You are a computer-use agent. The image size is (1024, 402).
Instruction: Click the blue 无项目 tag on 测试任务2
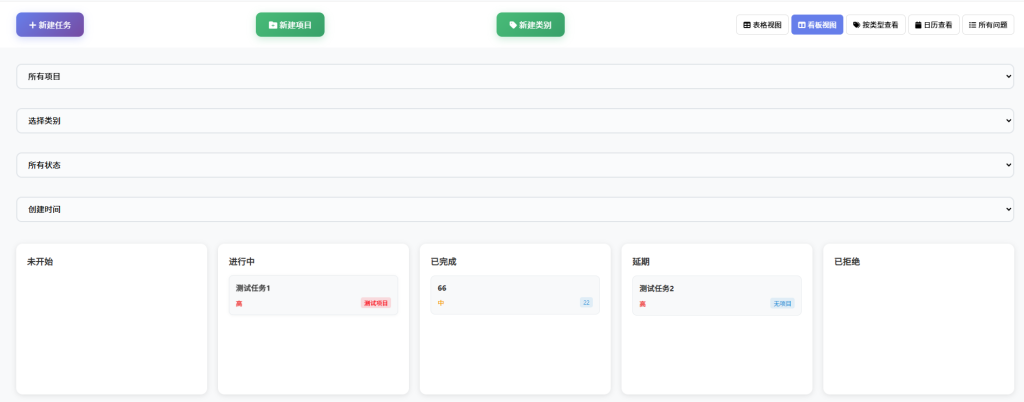[782, 303]
